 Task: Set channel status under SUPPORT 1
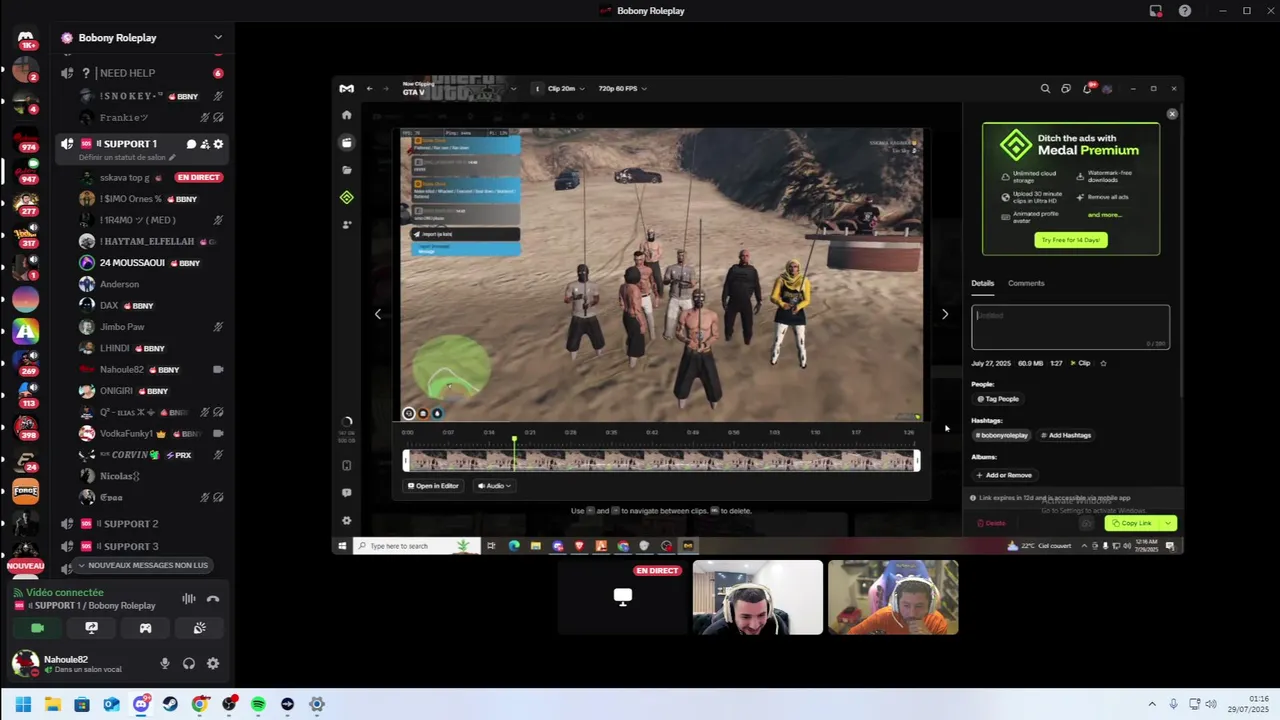(x=128, y=158)
